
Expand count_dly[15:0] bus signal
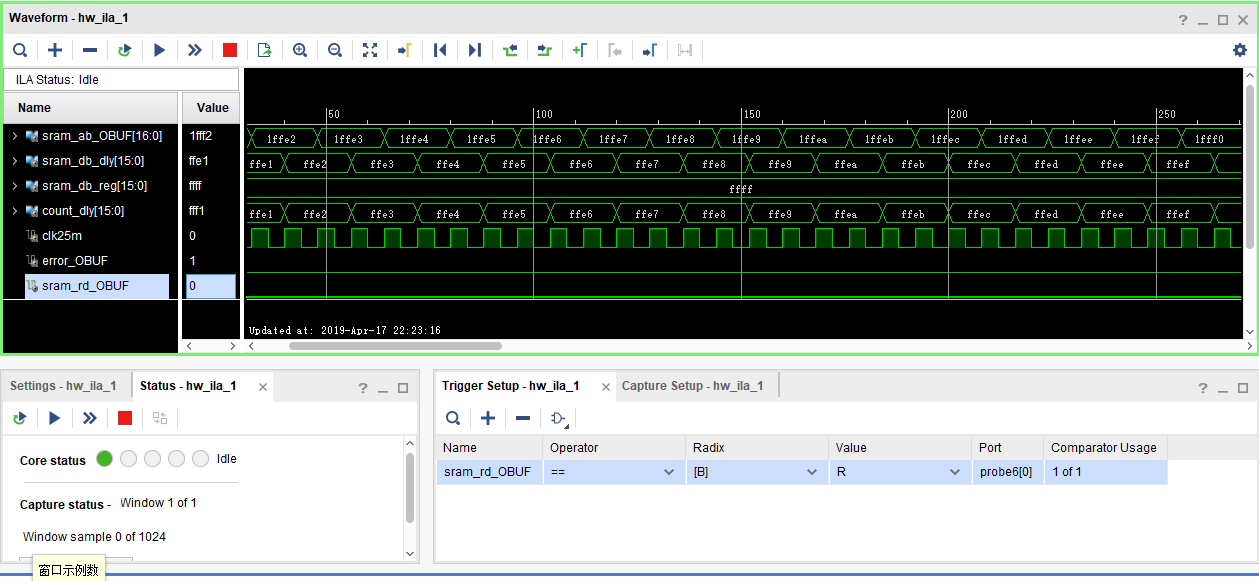(14, 211)
